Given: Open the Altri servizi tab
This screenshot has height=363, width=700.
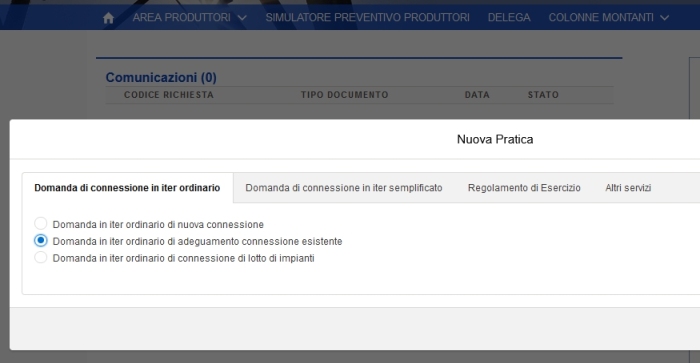Looking at the screenshot, I should pos(628,188).
